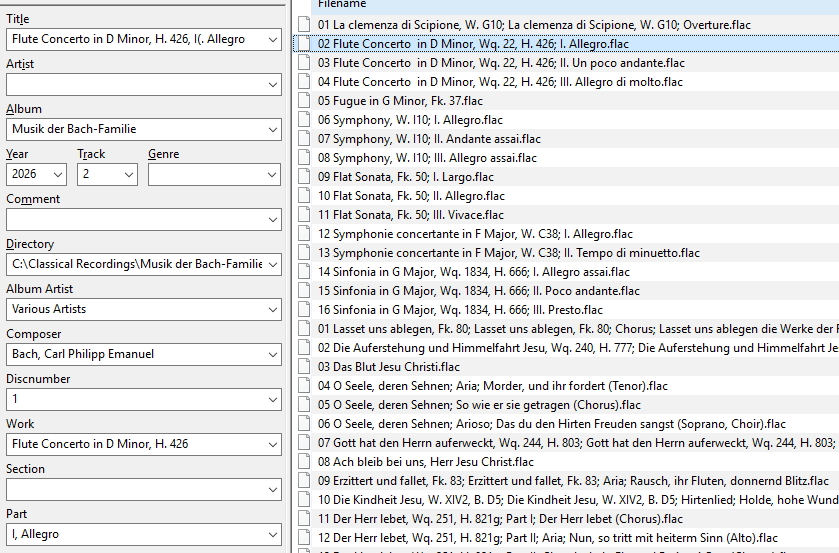This screenshot has width=839, height=553.
Task: Open the Track number dropdown
Action: click(x=129, y=175)
